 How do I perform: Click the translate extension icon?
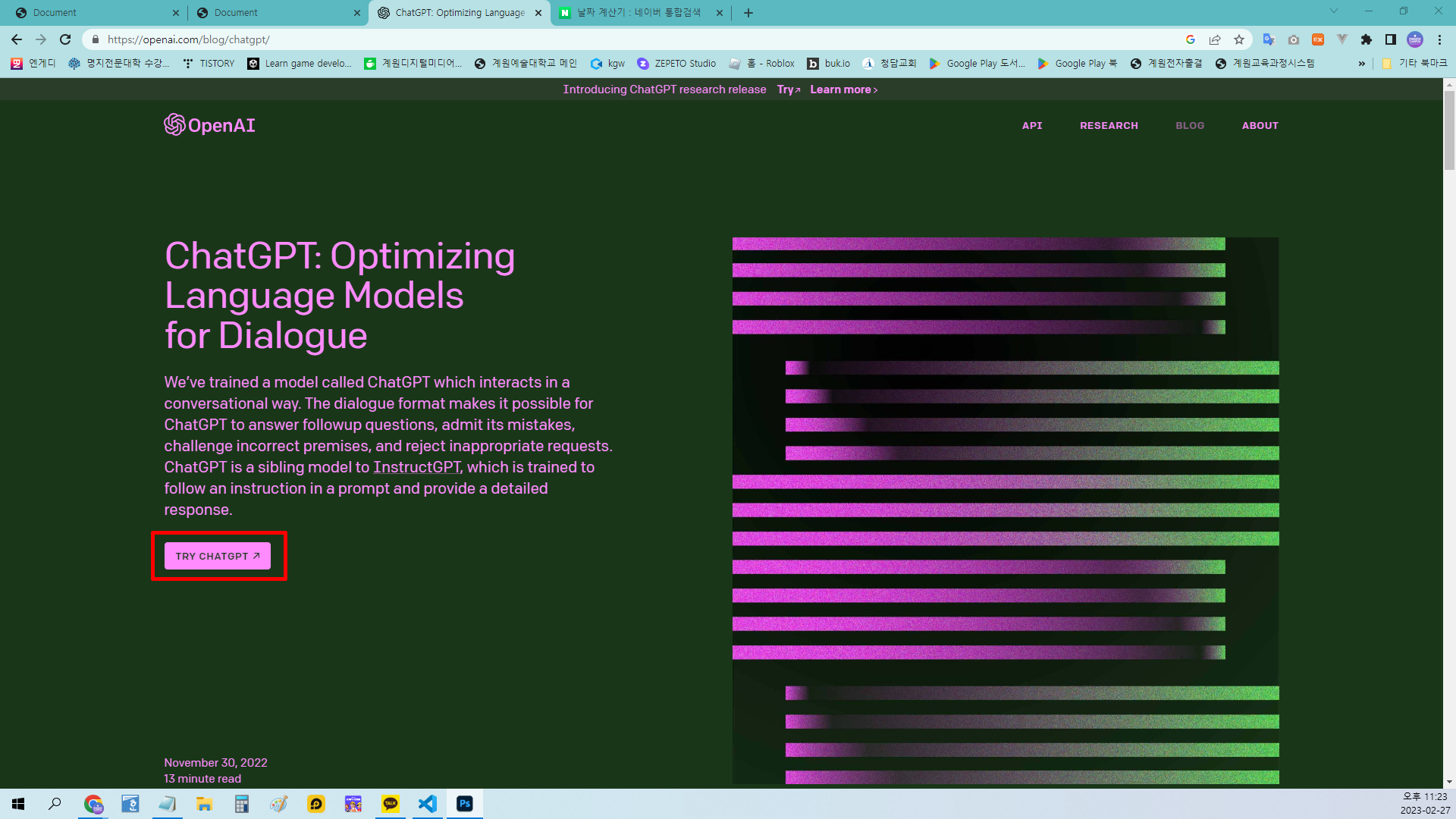tap(1269, 39)
